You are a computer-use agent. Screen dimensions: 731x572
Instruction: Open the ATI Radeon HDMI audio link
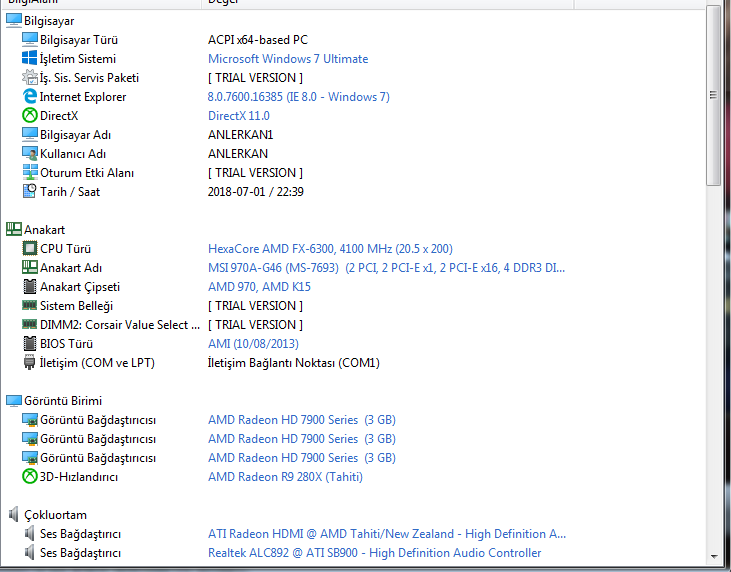point(386,533)
